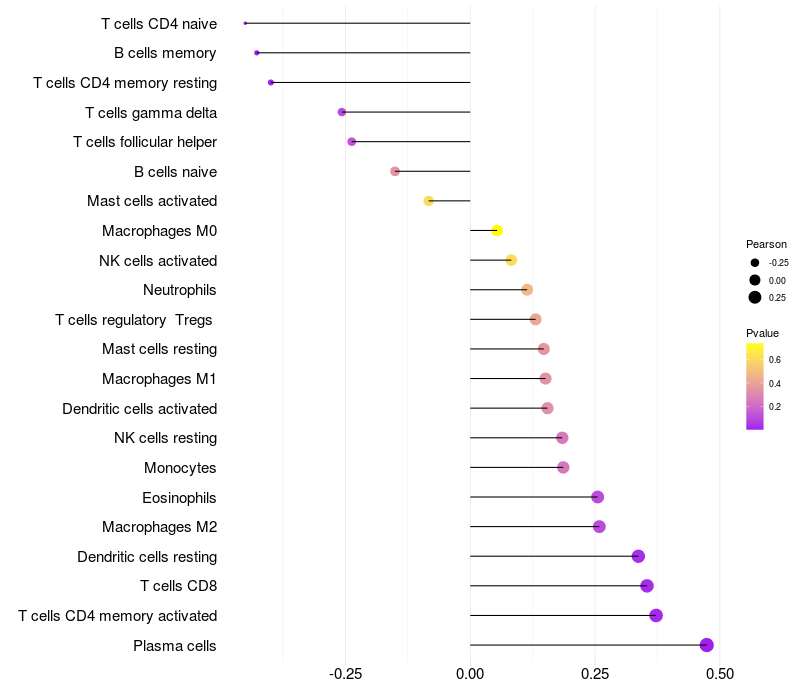Select the Pvalue color gradient bar
Screen dimensions: 800x700
click(755, 386)
